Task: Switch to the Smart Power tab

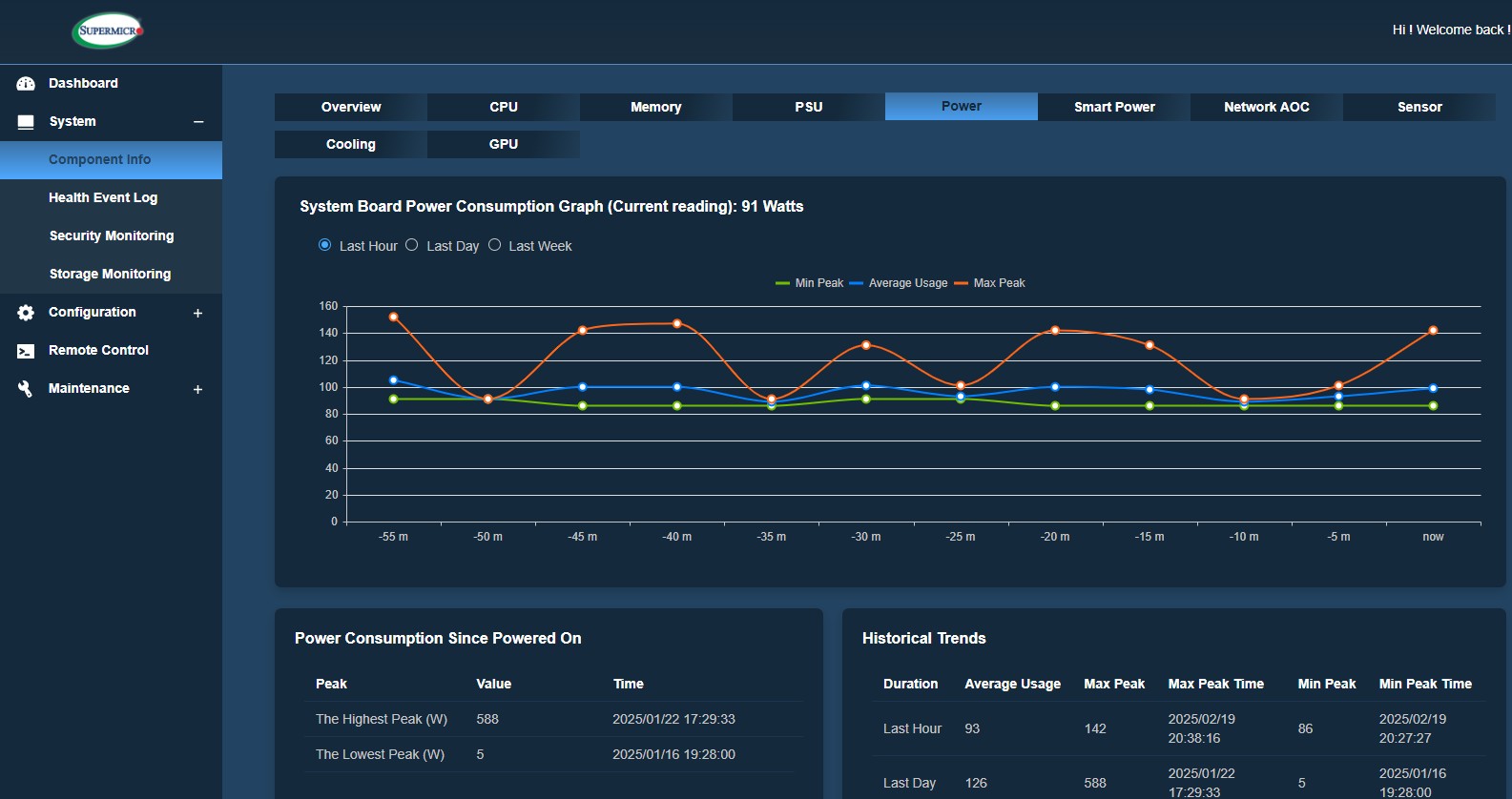Action: [1113, 107]
